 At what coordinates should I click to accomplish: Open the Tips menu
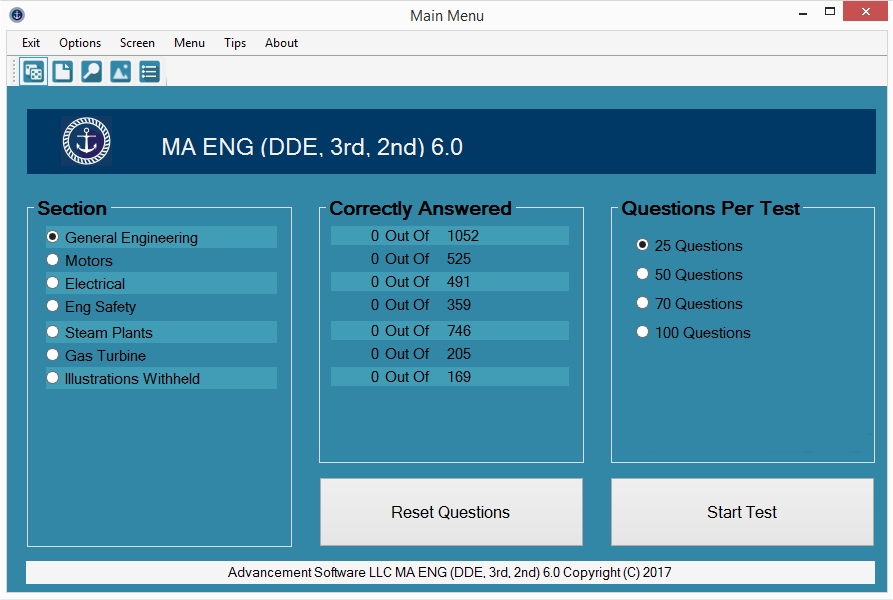[x=235, y=43]
